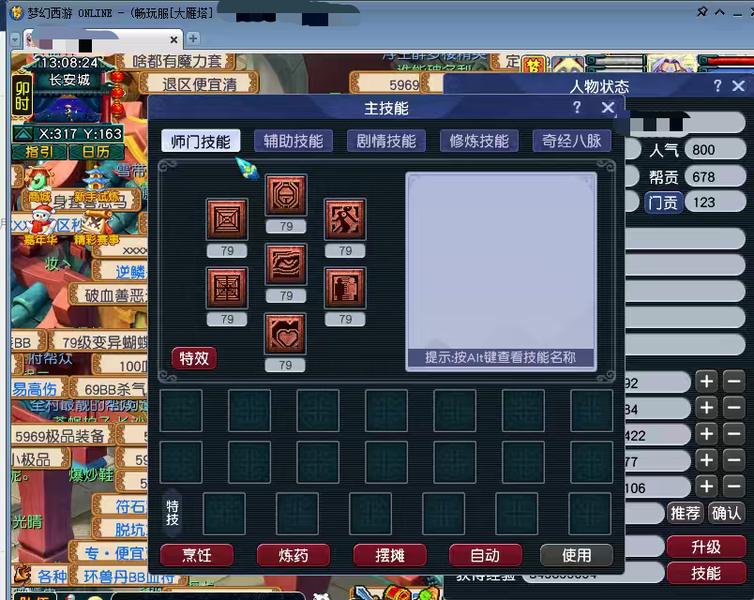Select the right lower standing-figure skill icon
The image size is (754, 600).
click(345, 288)
